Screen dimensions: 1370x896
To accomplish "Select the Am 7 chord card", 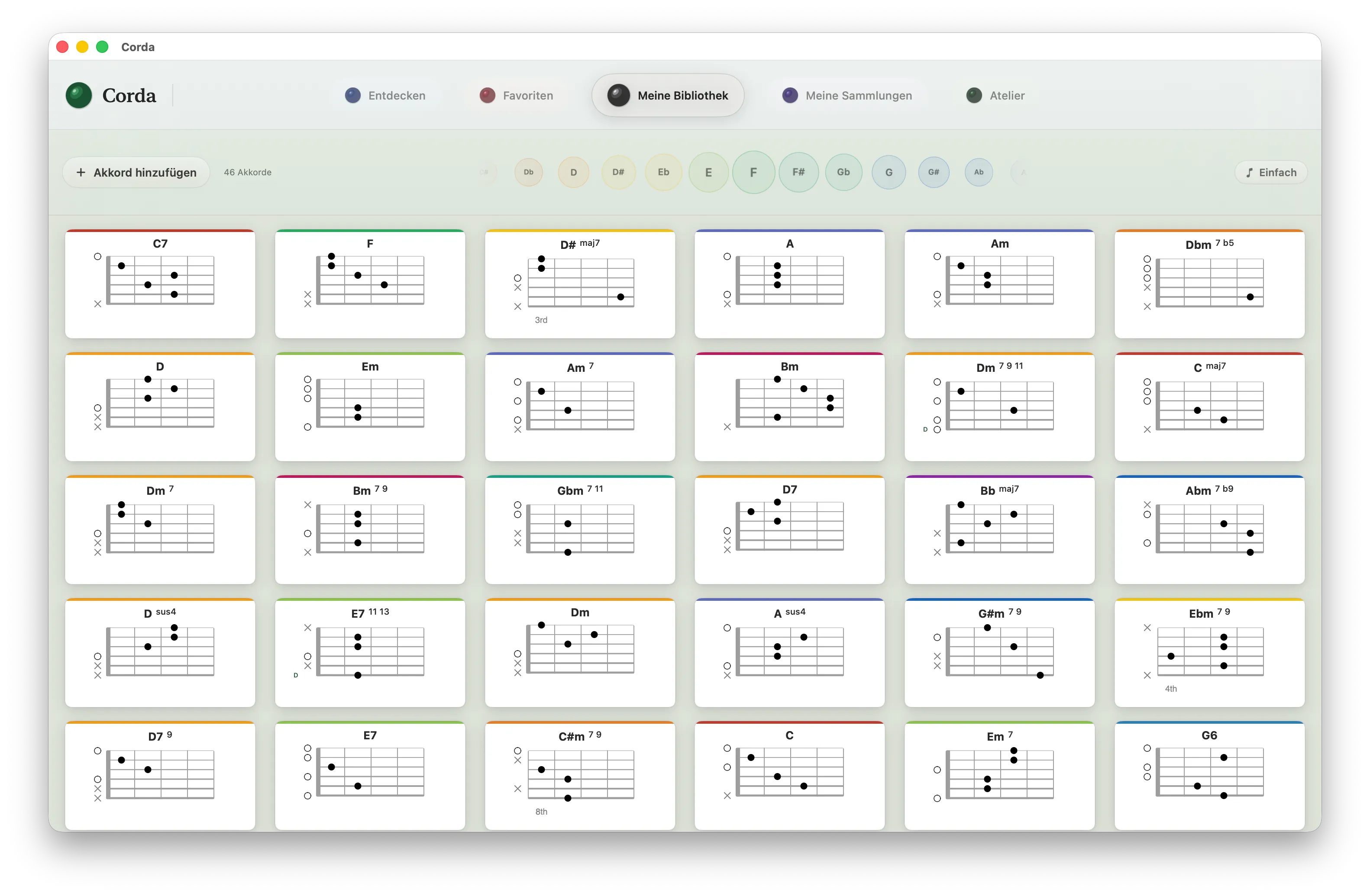I will point(580,407).
